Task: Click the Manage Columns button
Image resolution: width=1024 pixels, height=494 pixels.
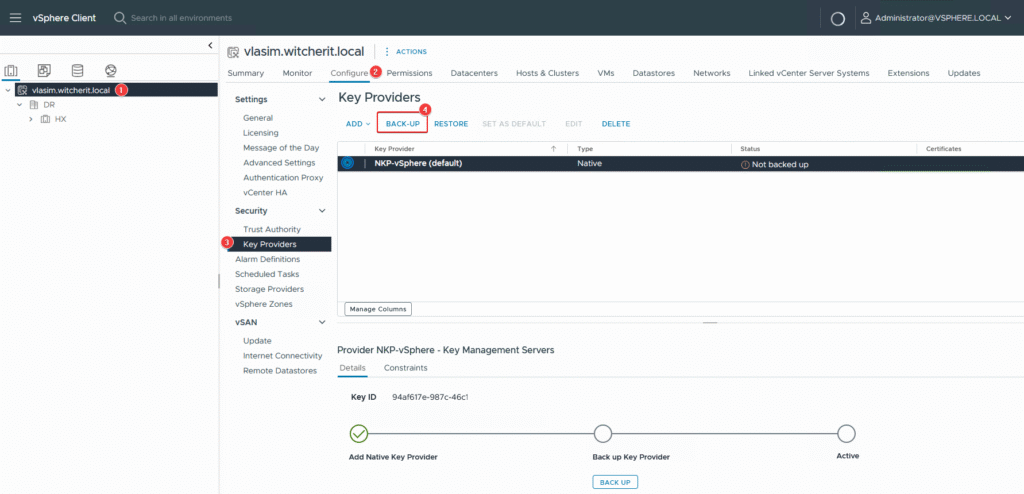Action: 378,308
